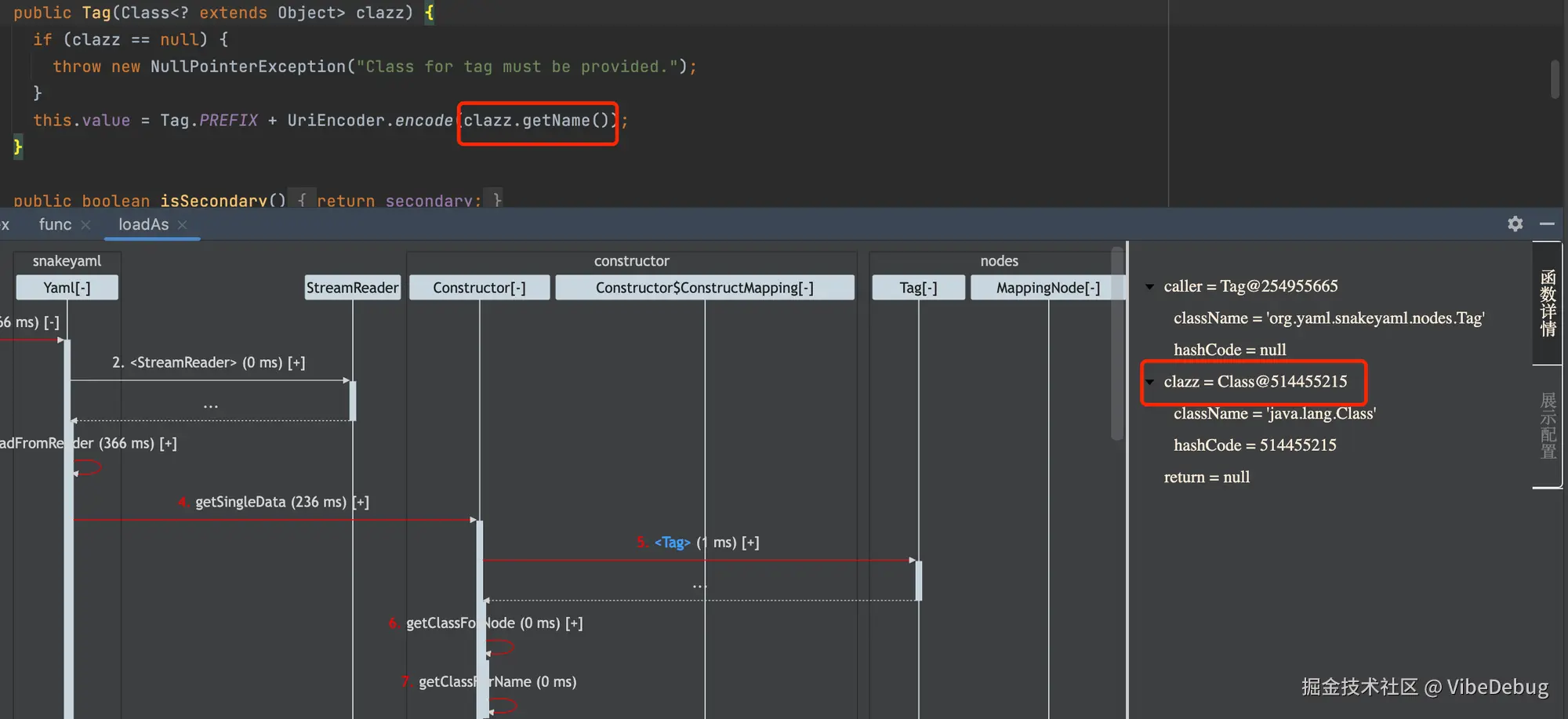The height and width of the screenshot is (719, 1568).
Task: Collapse the caller = Tag@254955665 node
Action: (x=1149, y=287)
